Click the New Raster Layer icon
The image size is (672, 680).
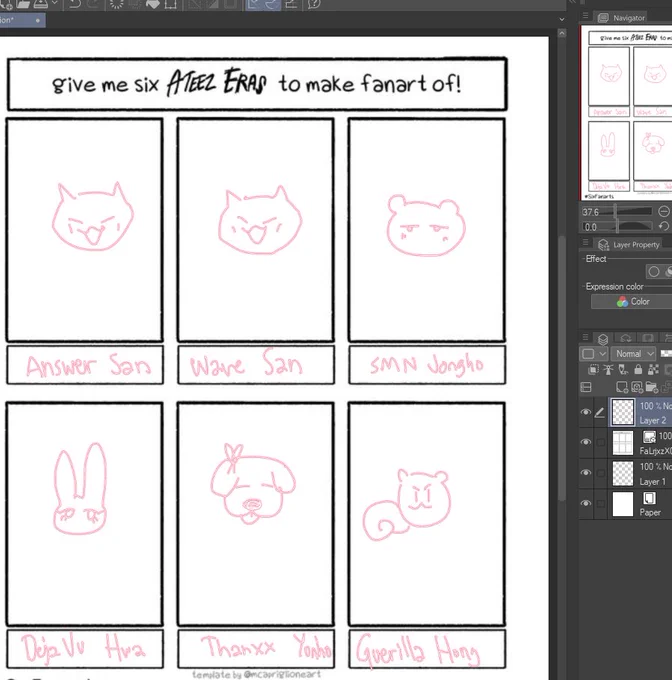622,387
